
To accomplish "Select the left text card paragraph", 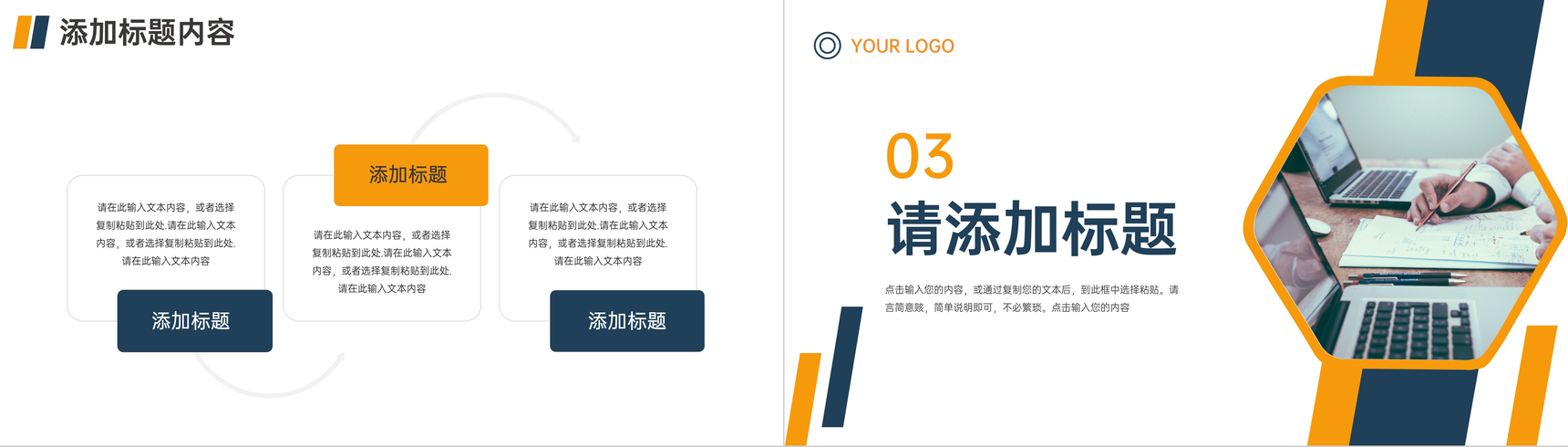I will tap(166, 234).
